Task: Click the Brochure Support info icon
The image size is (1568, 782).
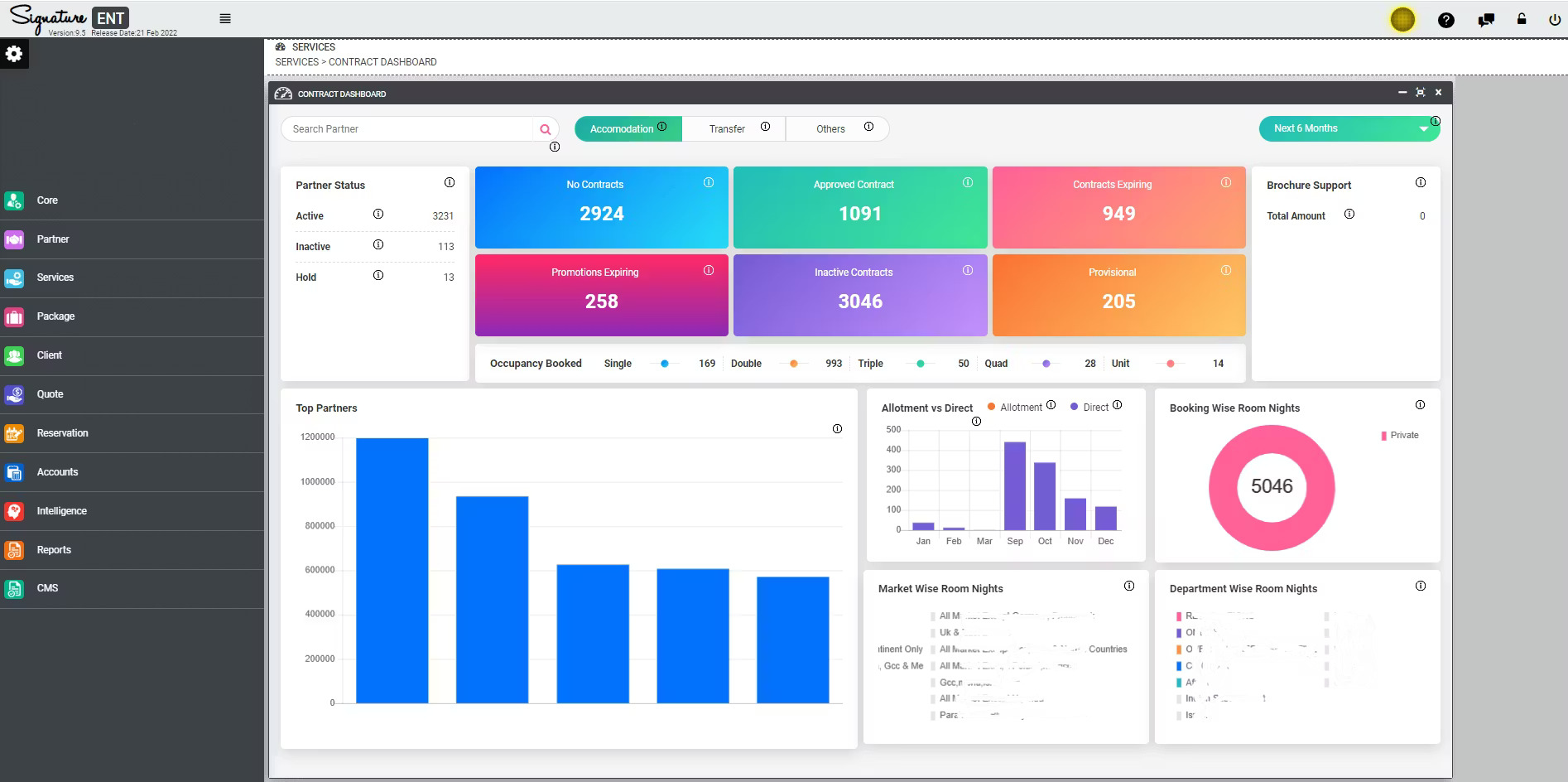Action: [x=1420, y=182]
